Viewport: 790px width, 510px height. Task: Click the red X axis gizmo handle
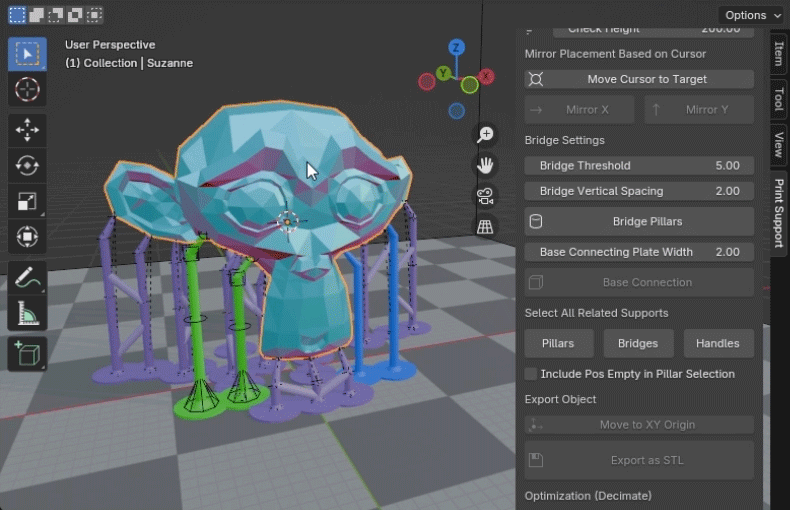point(486,77)
